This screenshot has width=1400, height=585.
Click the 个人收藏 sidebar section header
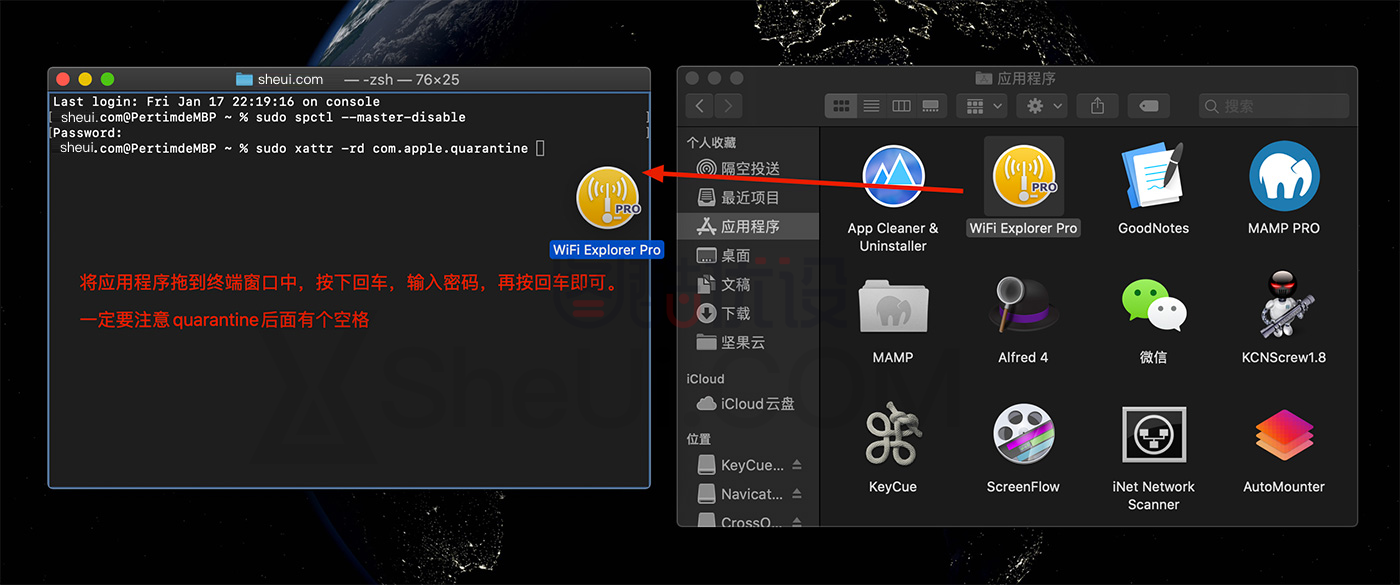(x=711, y=143)
